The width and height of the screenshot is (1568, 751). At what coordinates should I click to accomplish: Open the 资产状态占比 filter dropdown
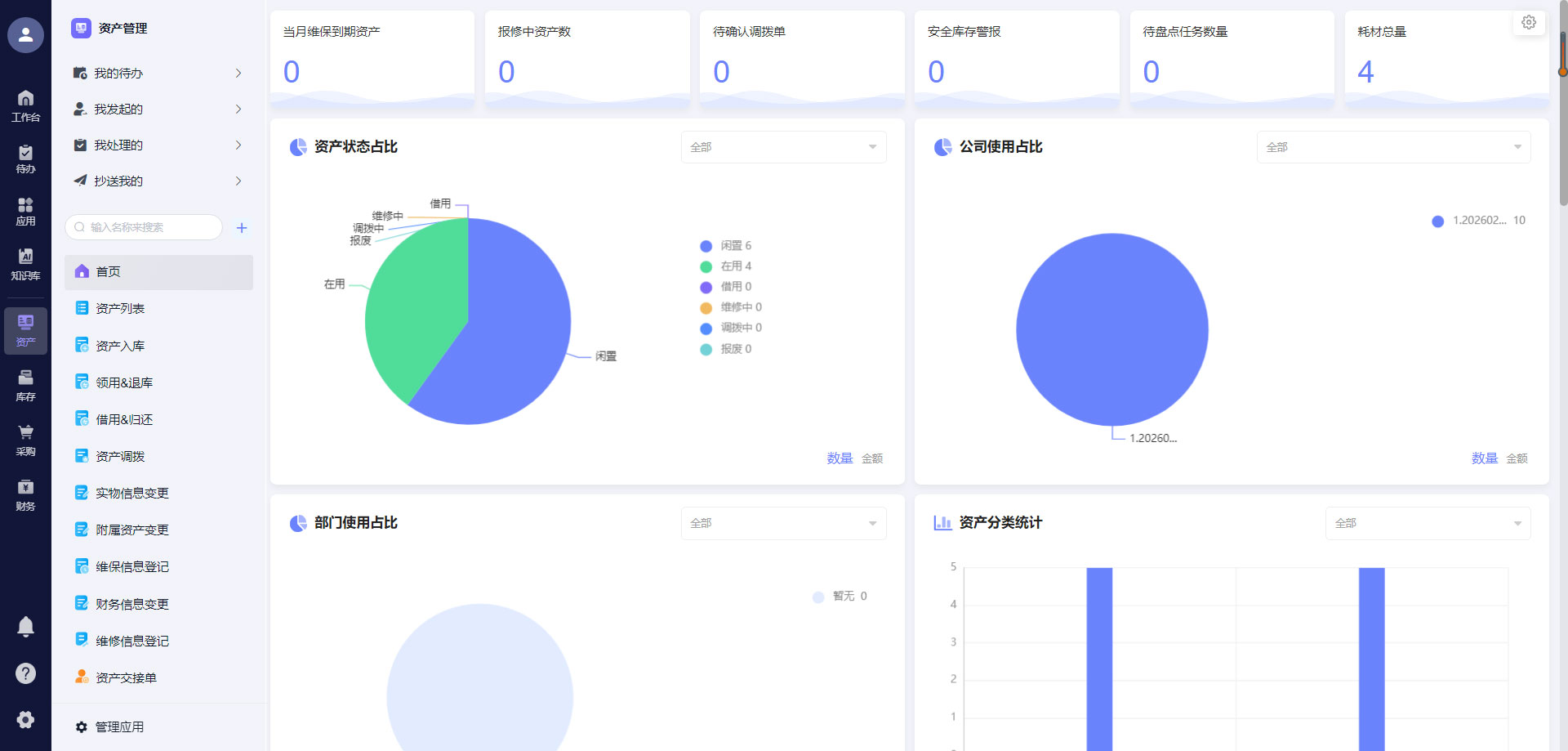783,147
